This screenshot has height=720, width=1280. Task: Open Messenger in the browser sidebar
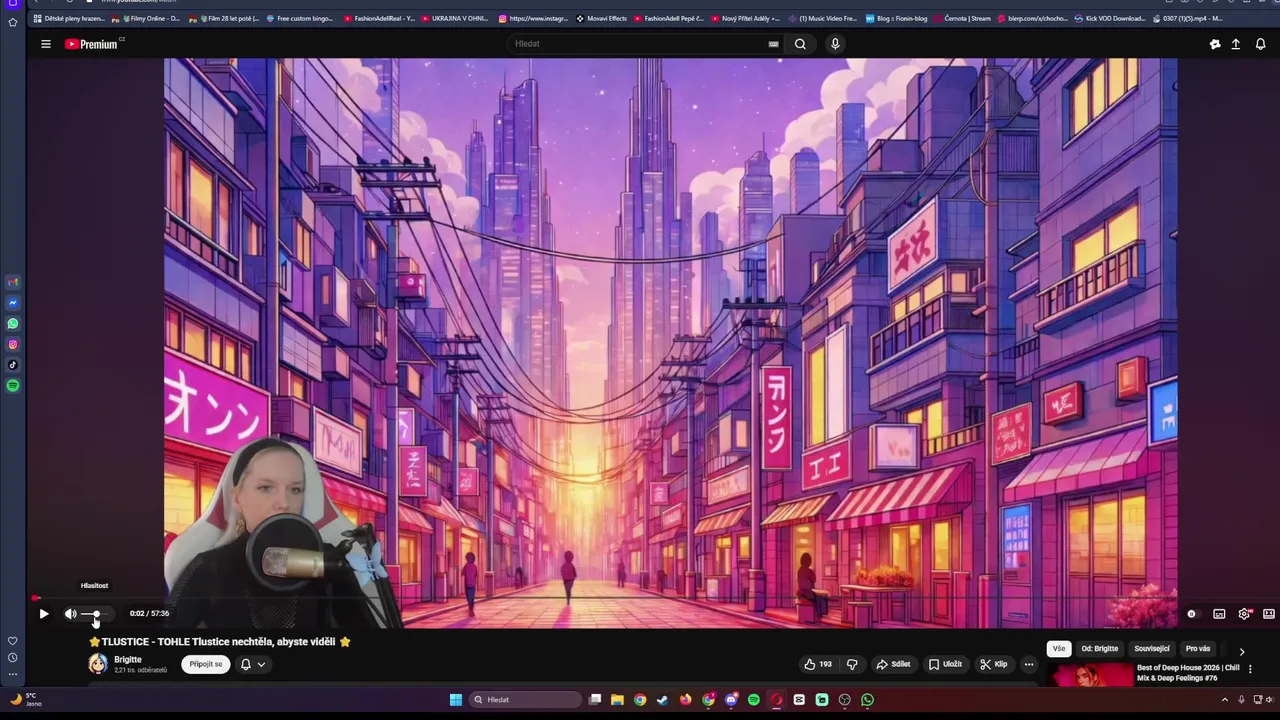(x=13, y=303)
